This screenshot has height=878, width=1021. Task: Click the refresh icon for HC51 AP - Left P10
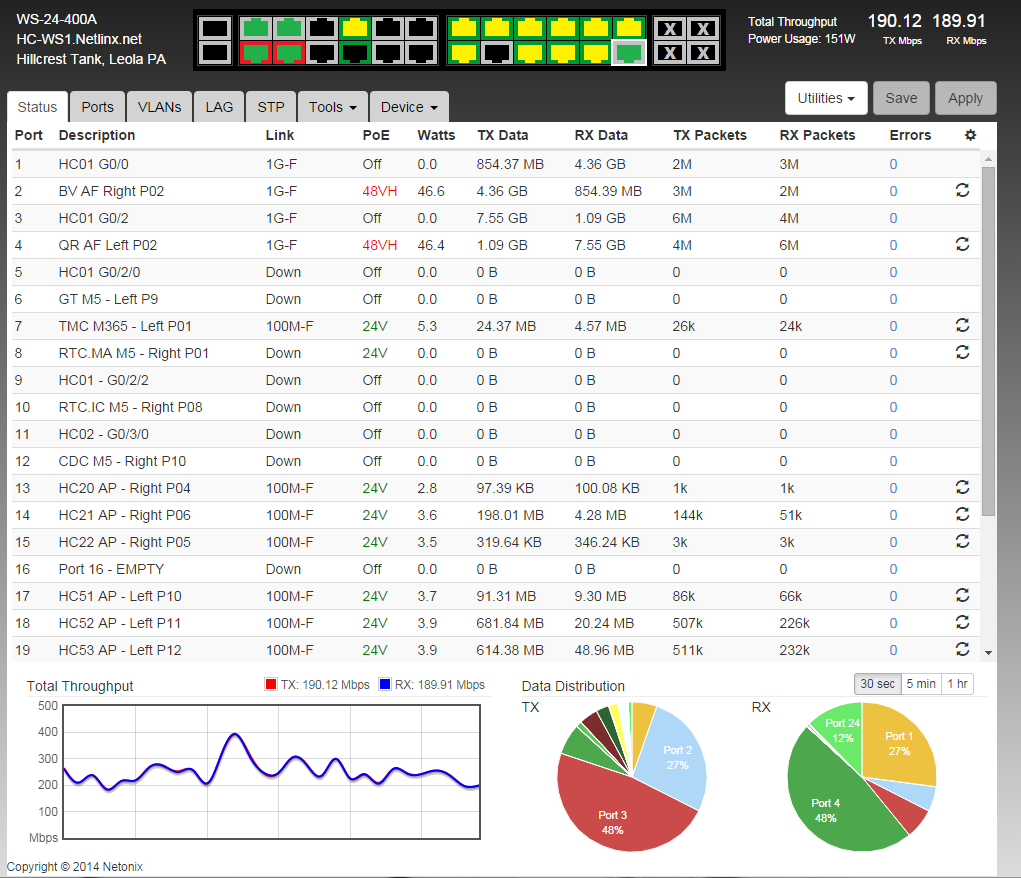pyautogui.click(x=962, y=595)
